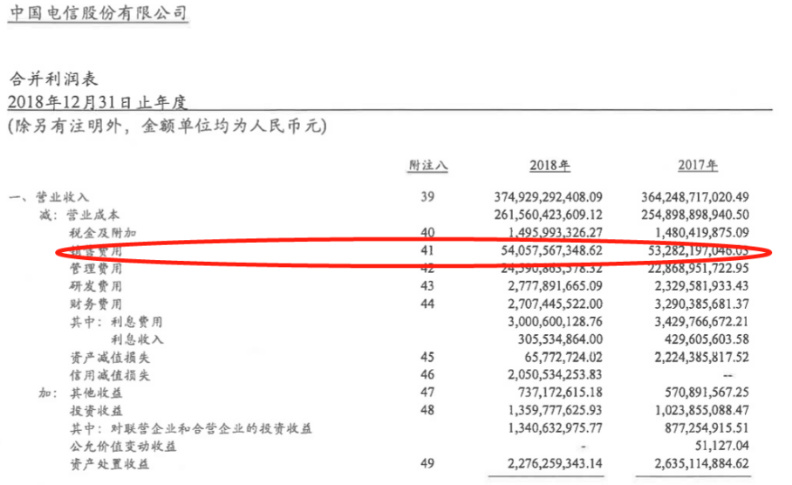Select the value 2,050,534,253.83
The width and height of the screenshot is (792, 485).
556,375
